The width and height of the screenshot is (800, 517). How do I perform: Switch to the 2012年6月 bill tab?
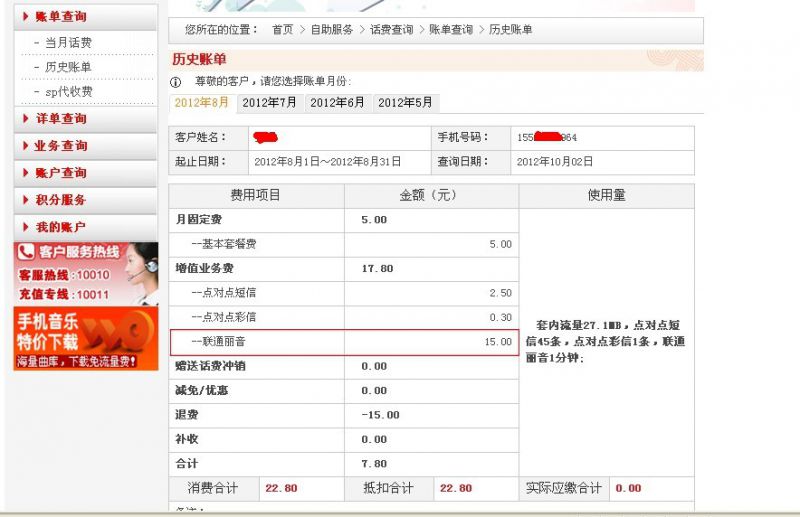(337, 103)
